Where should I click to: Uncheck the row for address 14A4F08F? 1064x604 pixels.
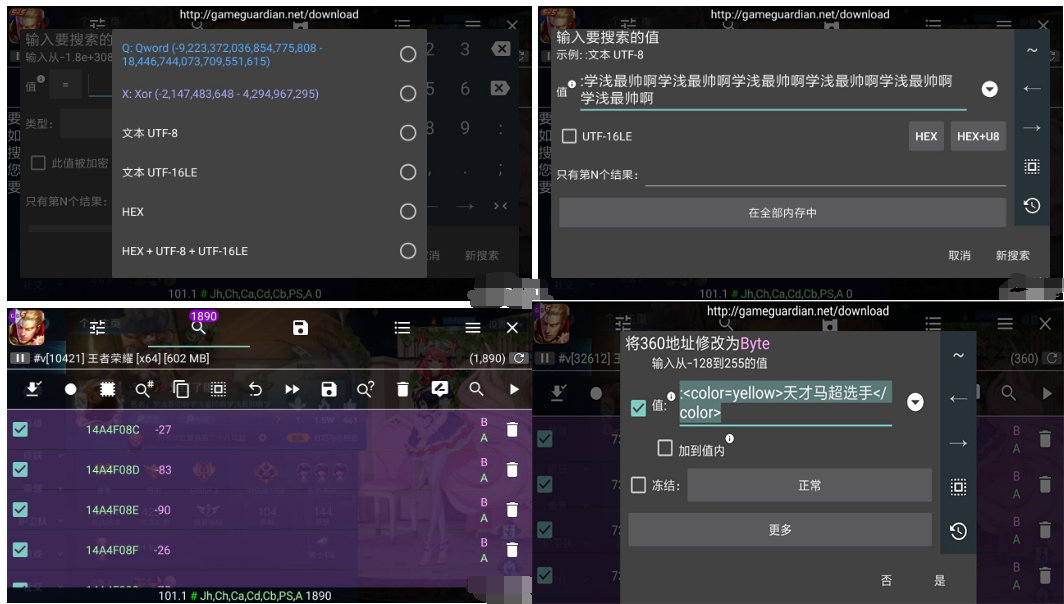pos(20,550)
